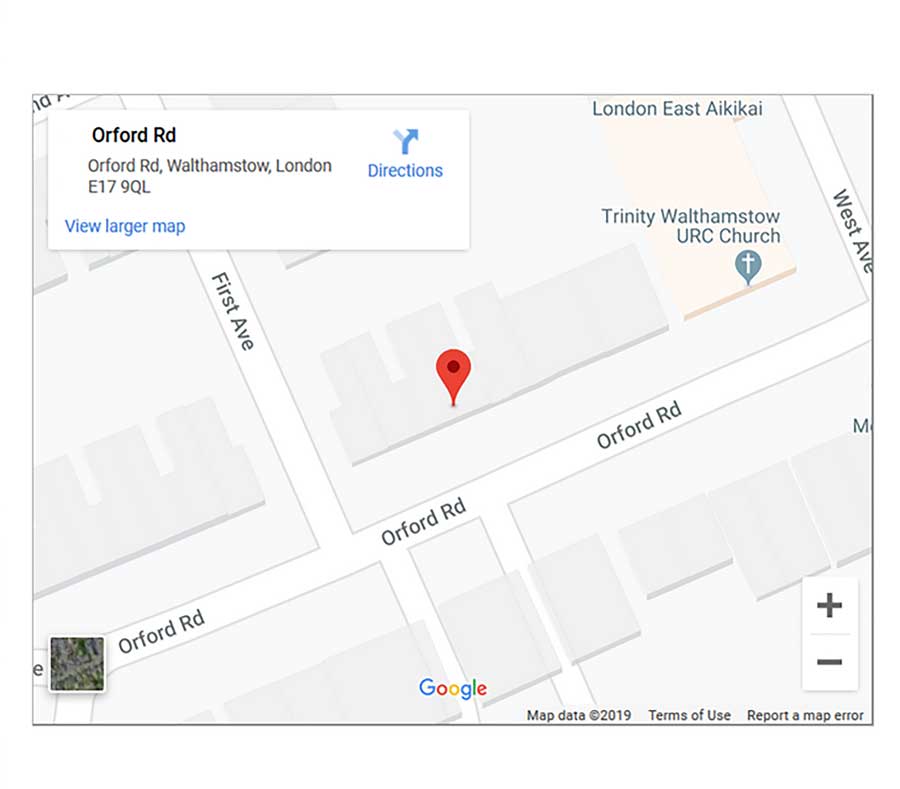This screenshot has width=900, height=789.
Task: Switch to satellite view thumbnail
Action: point(77,664)
